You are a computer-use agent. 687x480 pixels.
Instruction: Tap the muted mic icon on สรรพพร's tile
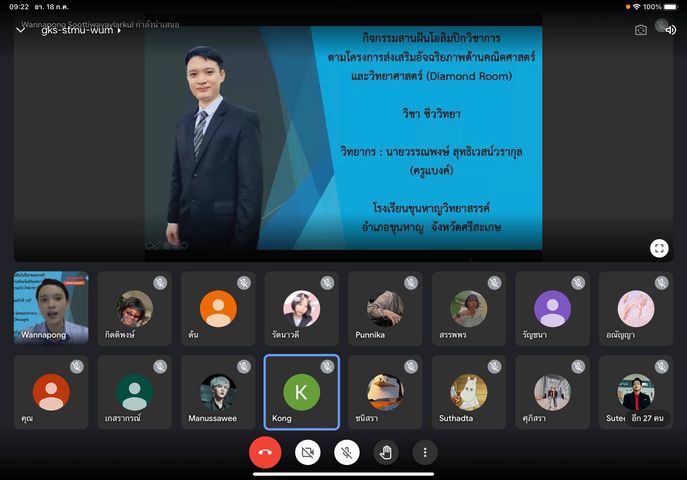(x=495, y=283)
